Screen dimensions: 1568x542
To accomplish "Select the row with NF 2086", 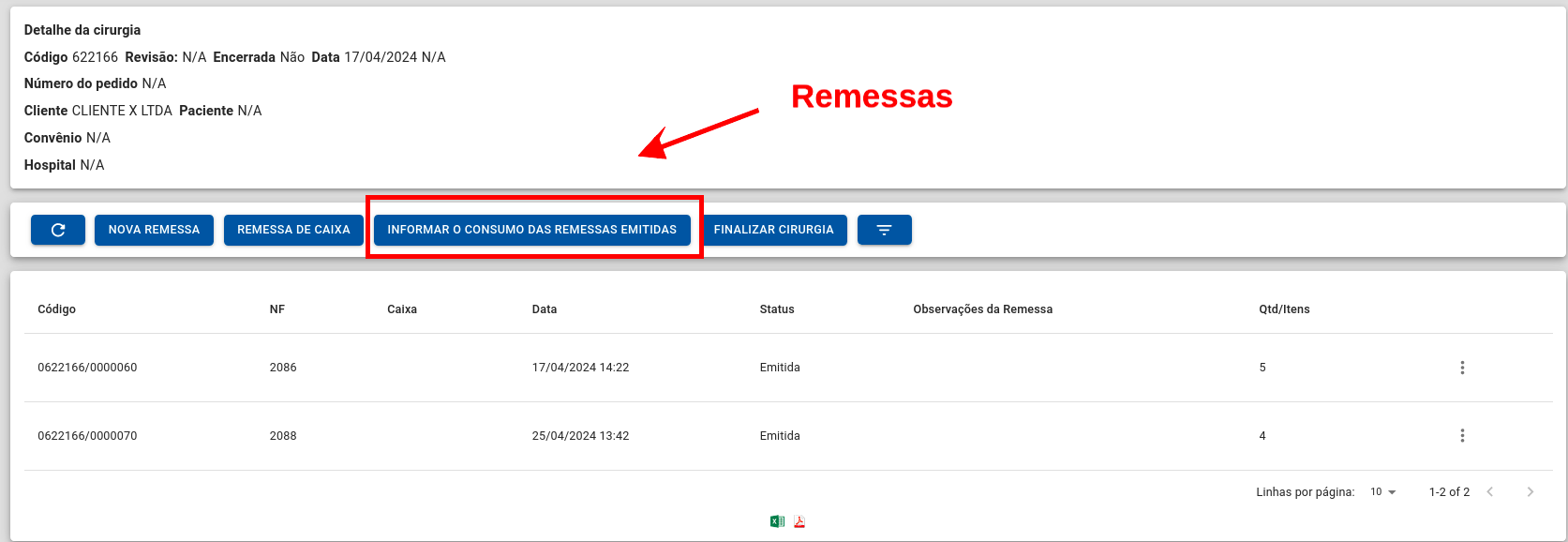I will (787, 368).
